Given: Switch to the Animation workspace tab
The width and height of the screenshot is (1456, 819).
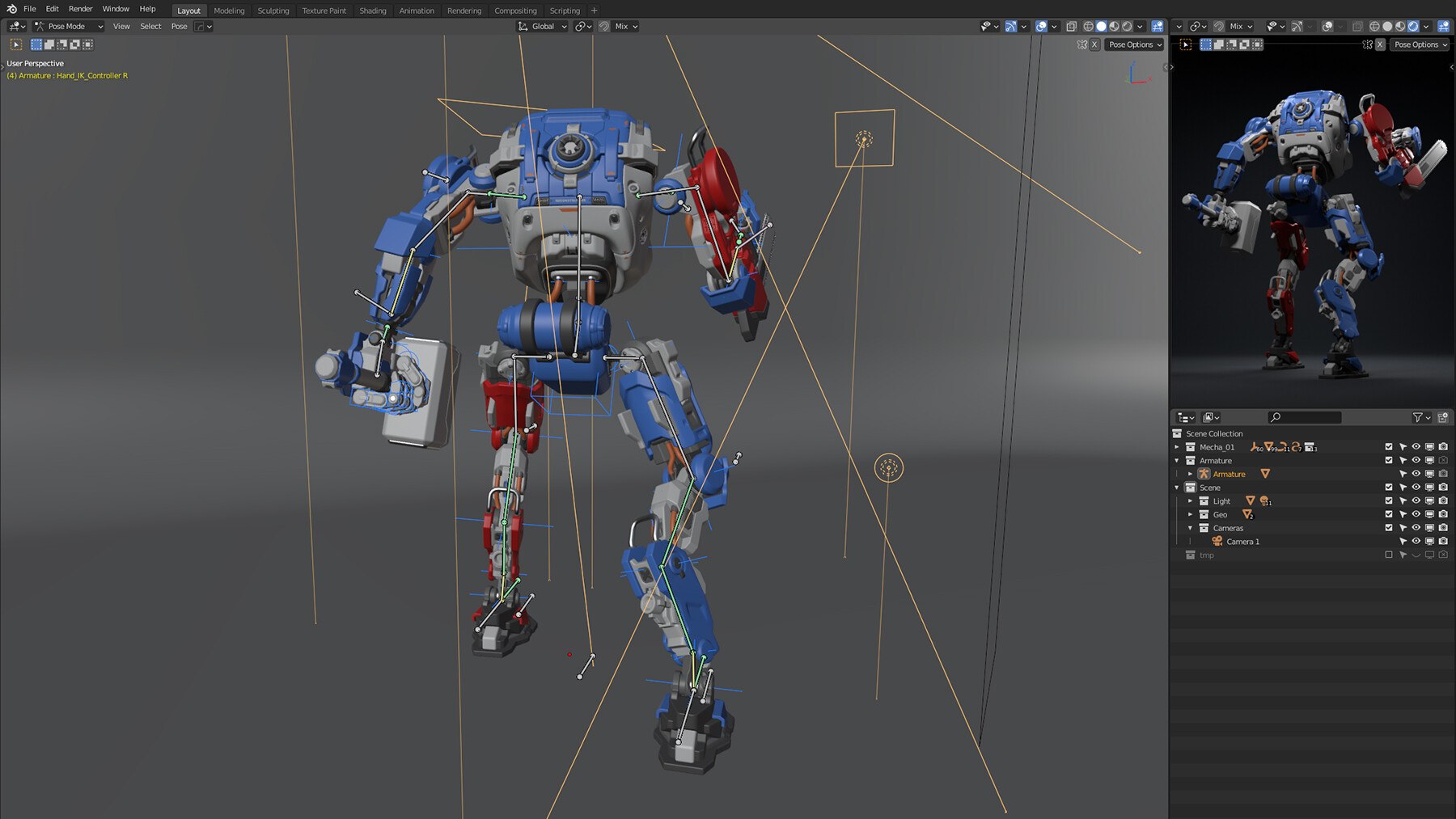Looking at the screenshot, I should click(417, 10).
